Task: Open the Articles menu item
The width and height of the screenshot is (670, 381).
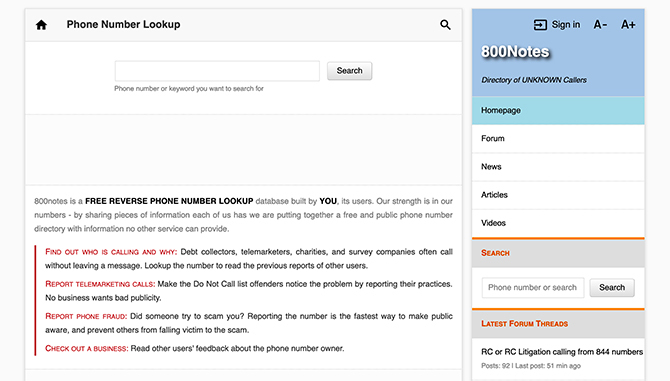Action: click(x=558, y=195)
